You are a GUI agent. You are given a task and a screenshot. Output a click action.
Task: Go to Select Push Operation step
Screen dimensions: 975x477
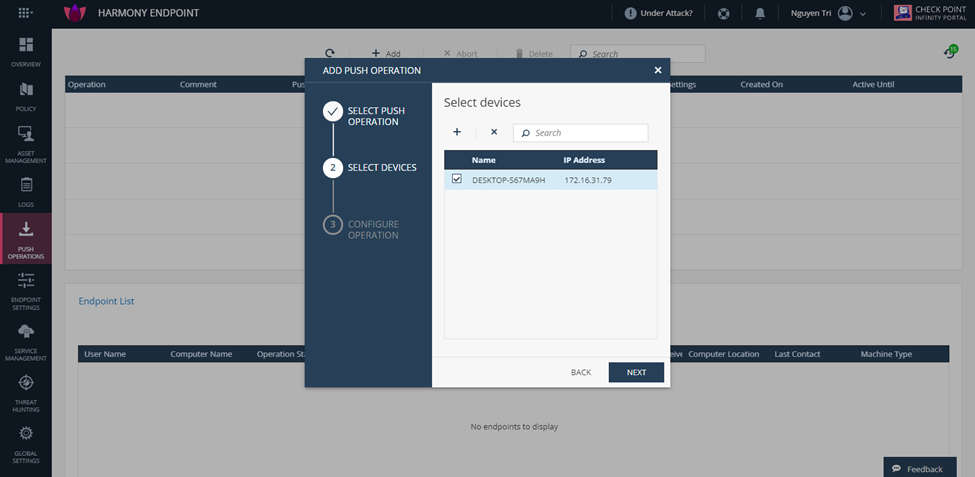[x=364, y=116]
